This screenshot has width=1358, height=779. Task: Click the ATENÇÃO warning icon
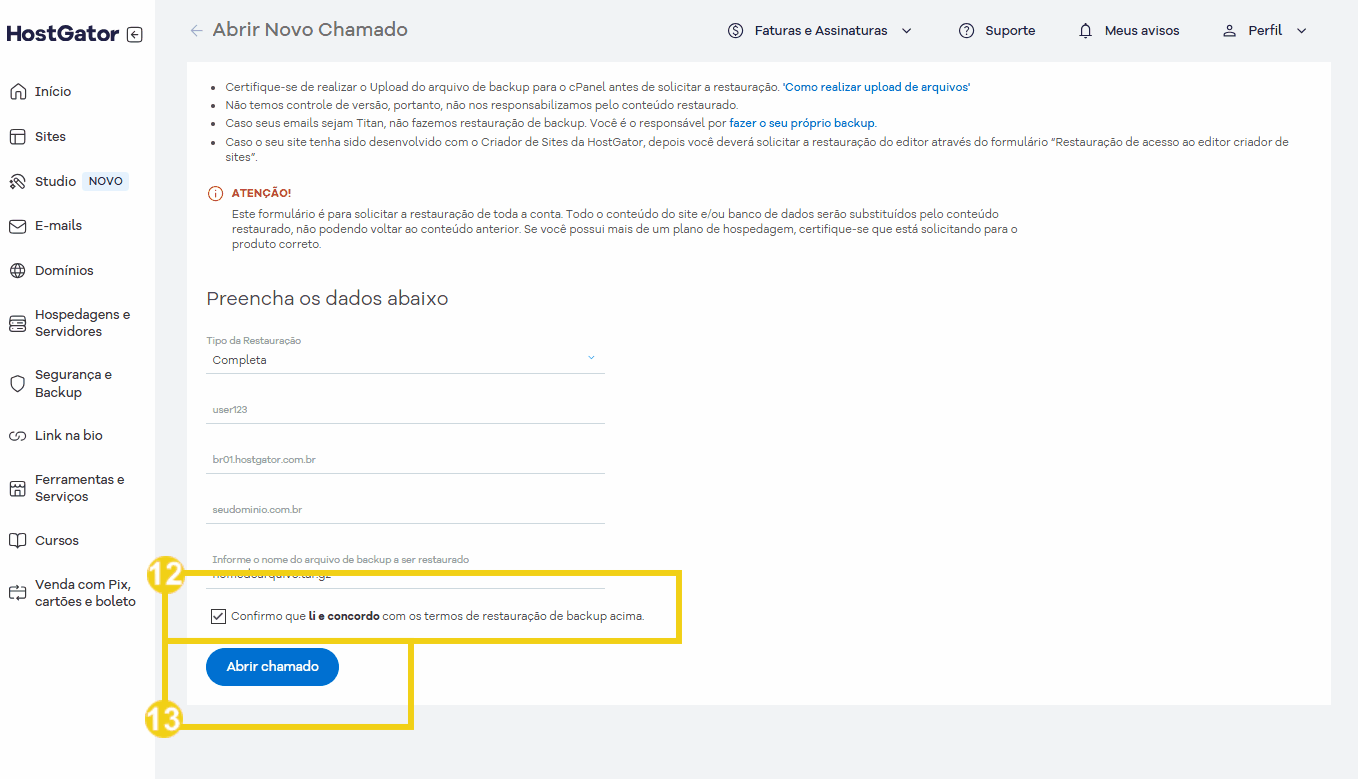[x=215, y=194]
